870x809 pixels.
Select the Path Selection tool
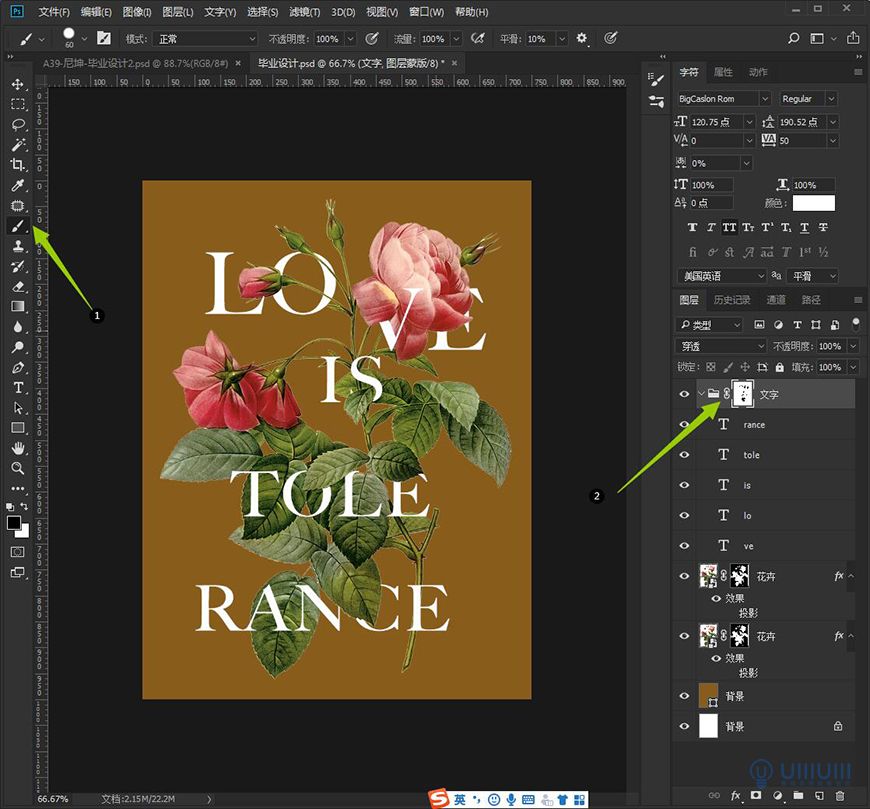(18, 408)
